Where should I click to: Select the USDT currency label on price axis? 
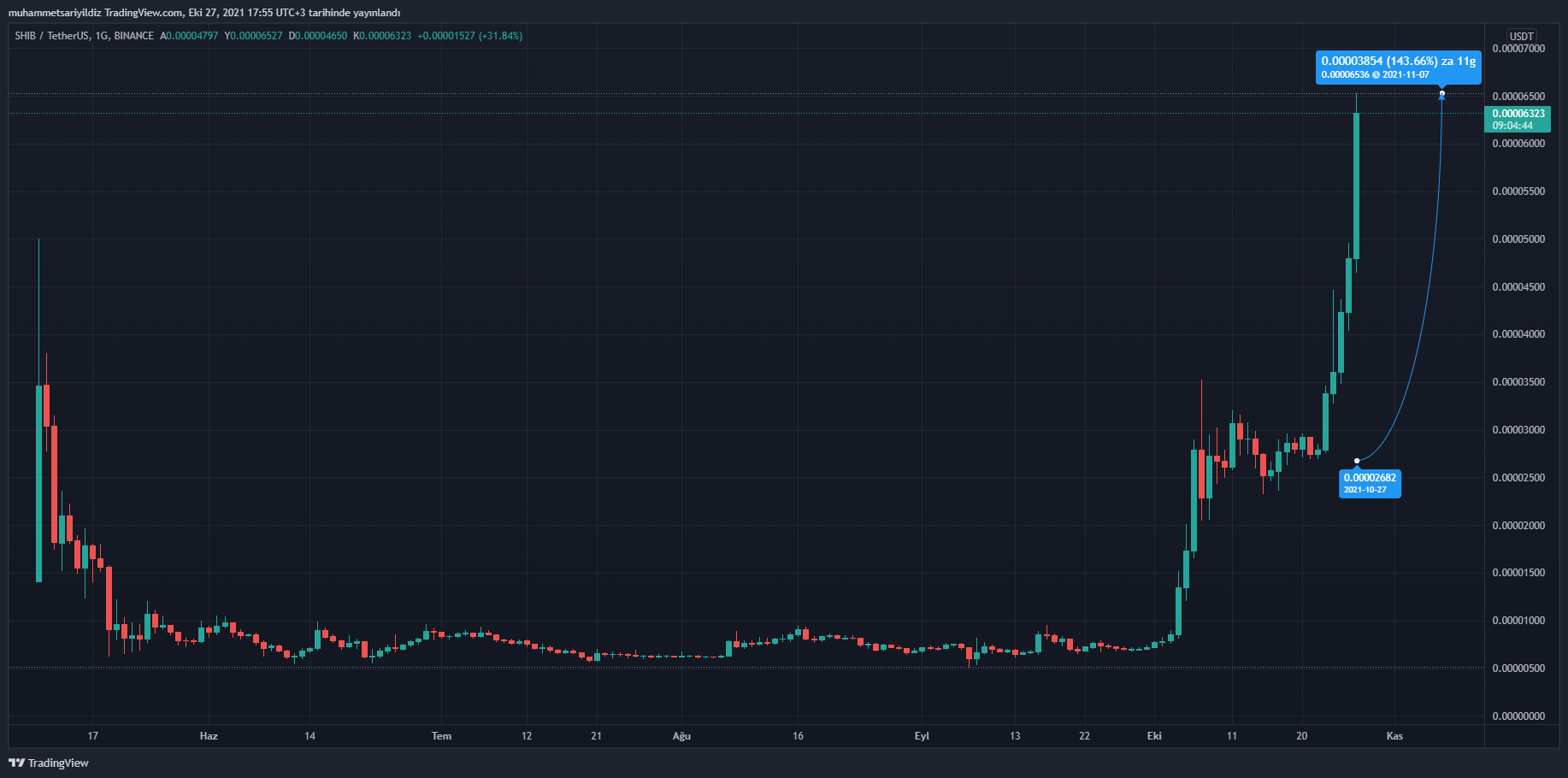[1521, 36]
